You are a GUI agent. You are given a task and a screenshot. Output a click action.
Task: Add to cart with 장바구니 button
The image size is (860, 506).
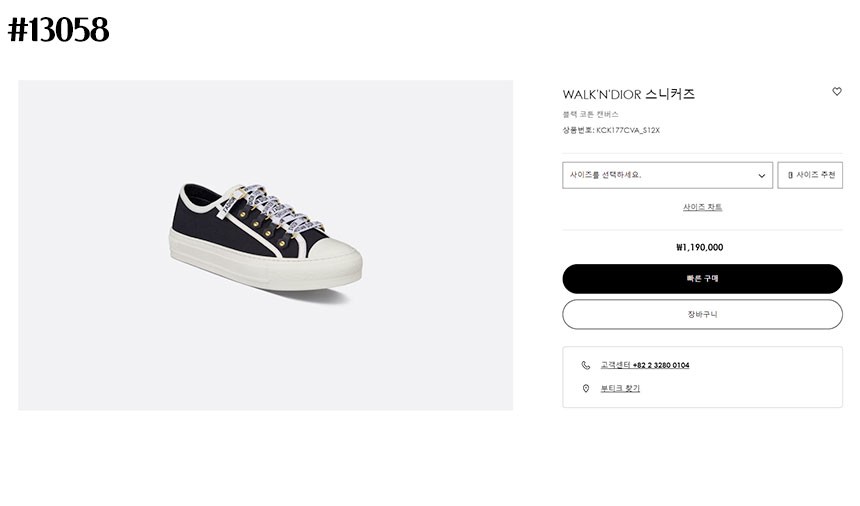[x=702, y=314]
